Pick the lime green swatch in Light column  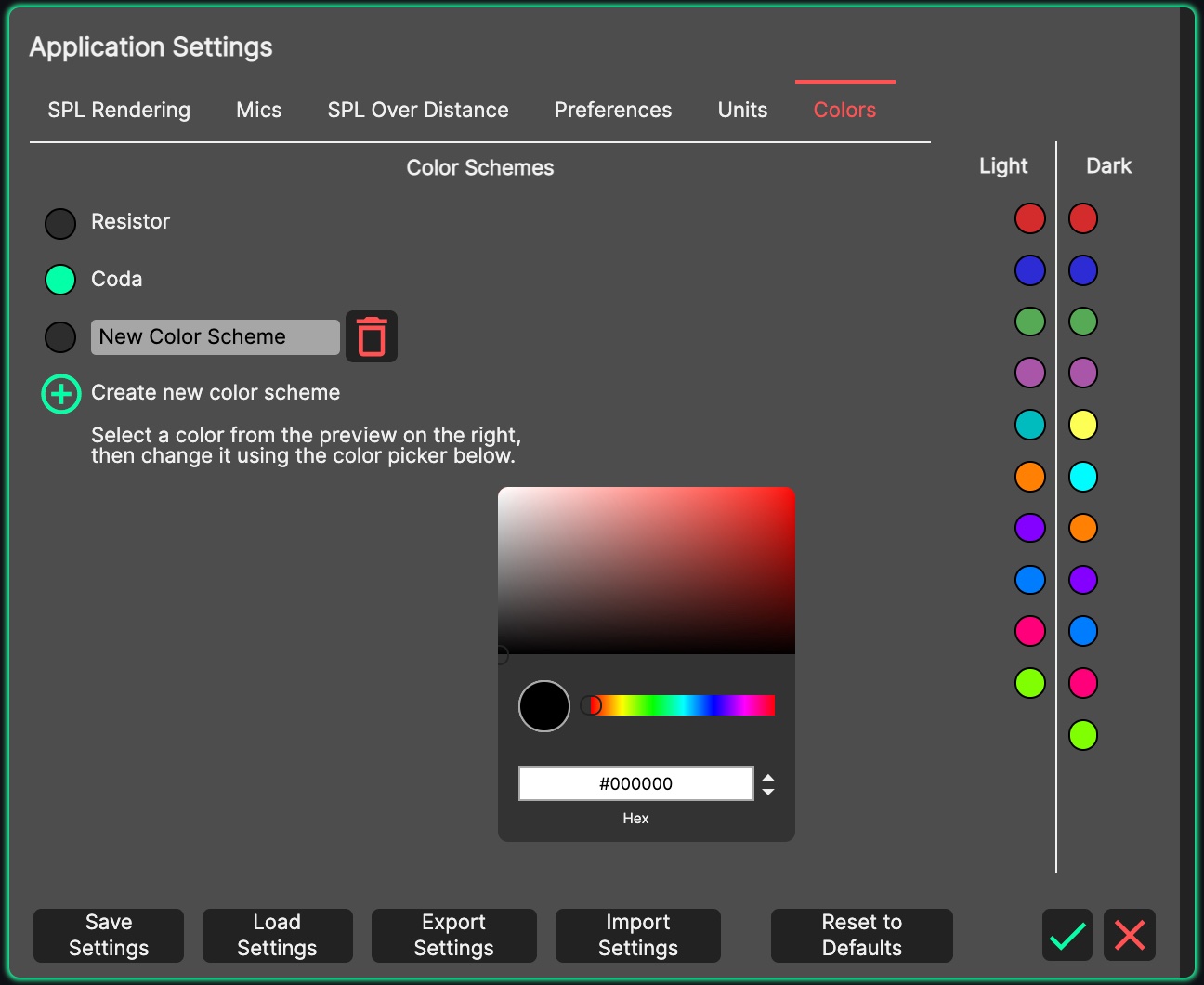(x=1030, y=683)
